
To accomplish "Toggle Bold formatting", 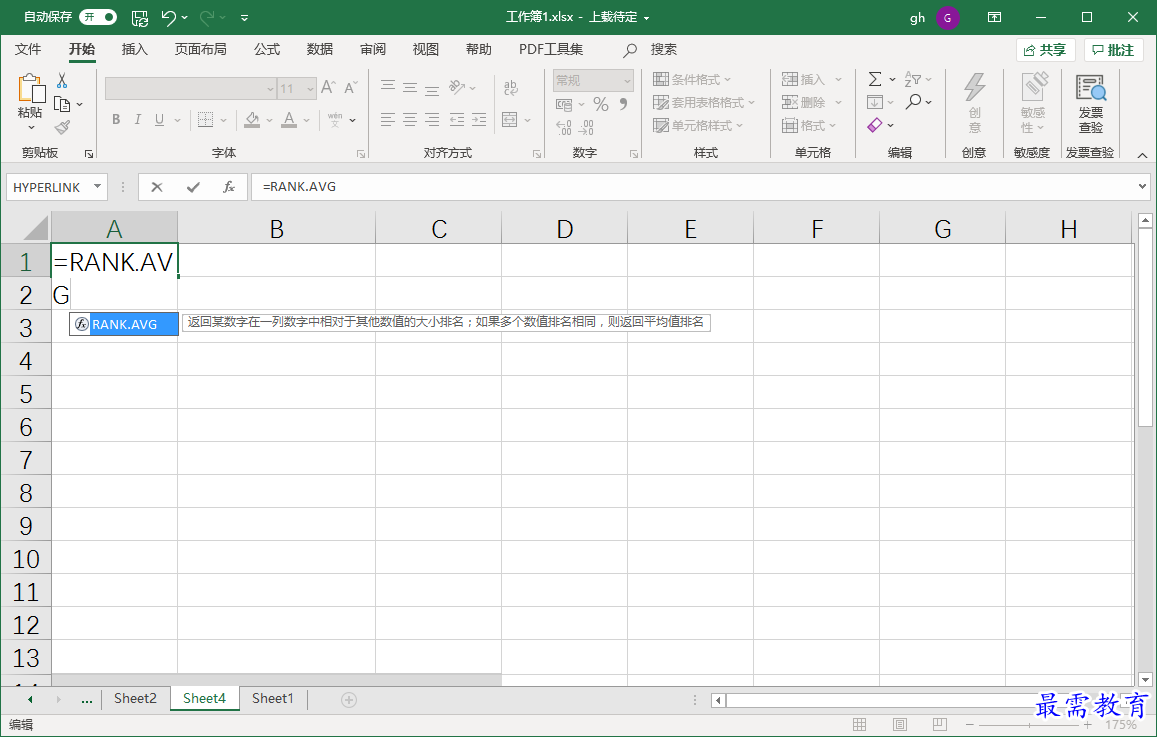I will (x=116, y=120).
